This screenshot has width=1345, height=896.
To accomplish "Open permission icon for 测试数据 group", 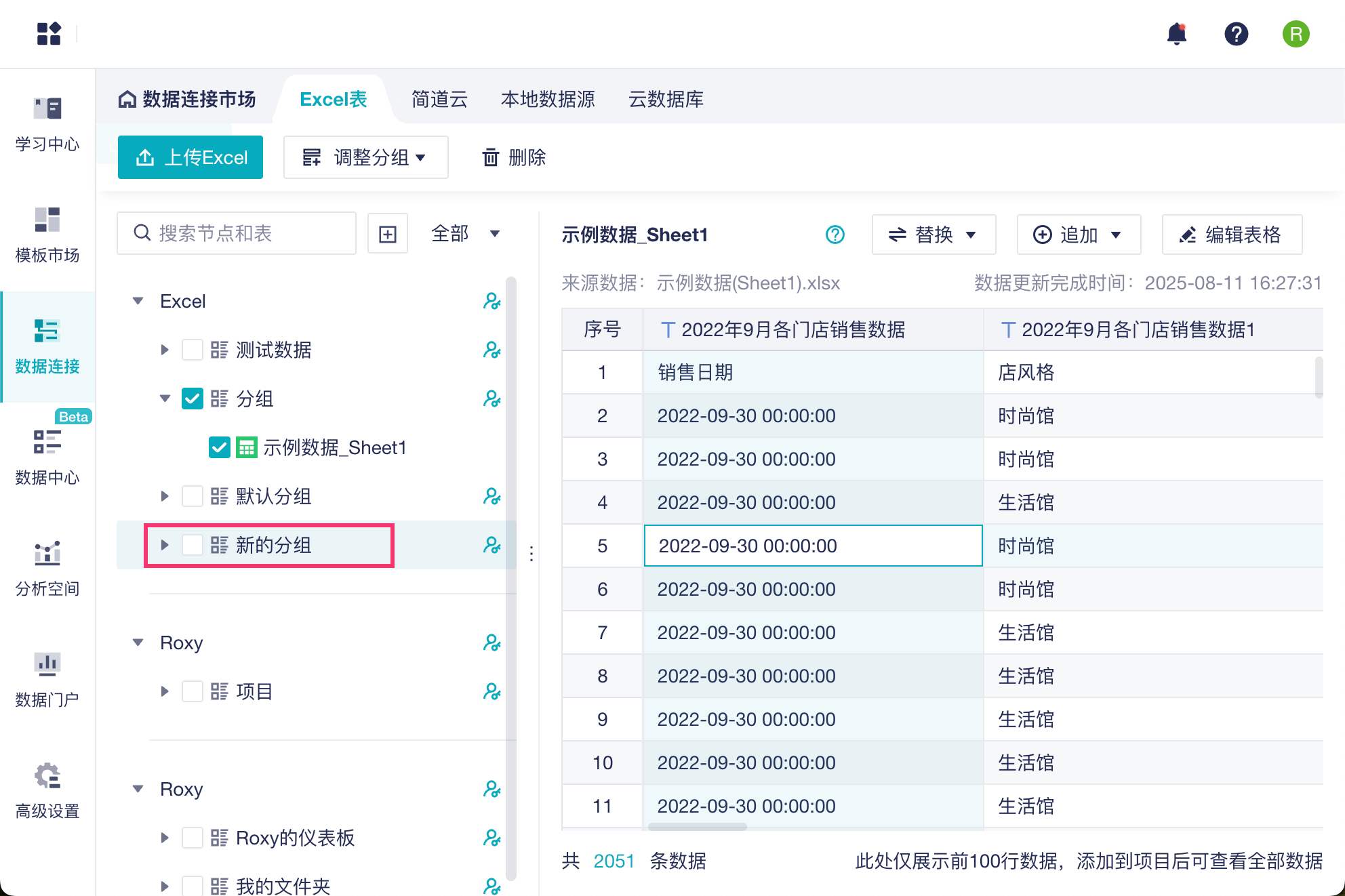I will tap(491, 350).
